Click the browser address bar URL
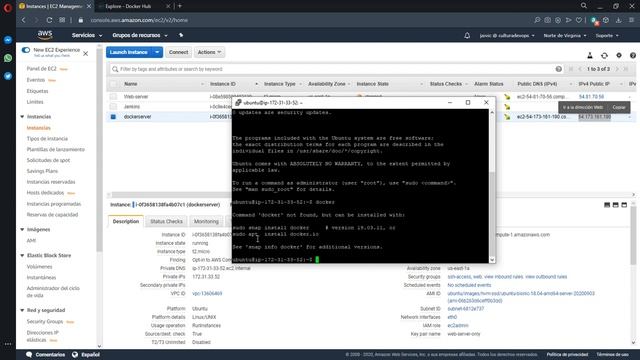640x360 pixels. pyautogui.click(x=139, y=20)
